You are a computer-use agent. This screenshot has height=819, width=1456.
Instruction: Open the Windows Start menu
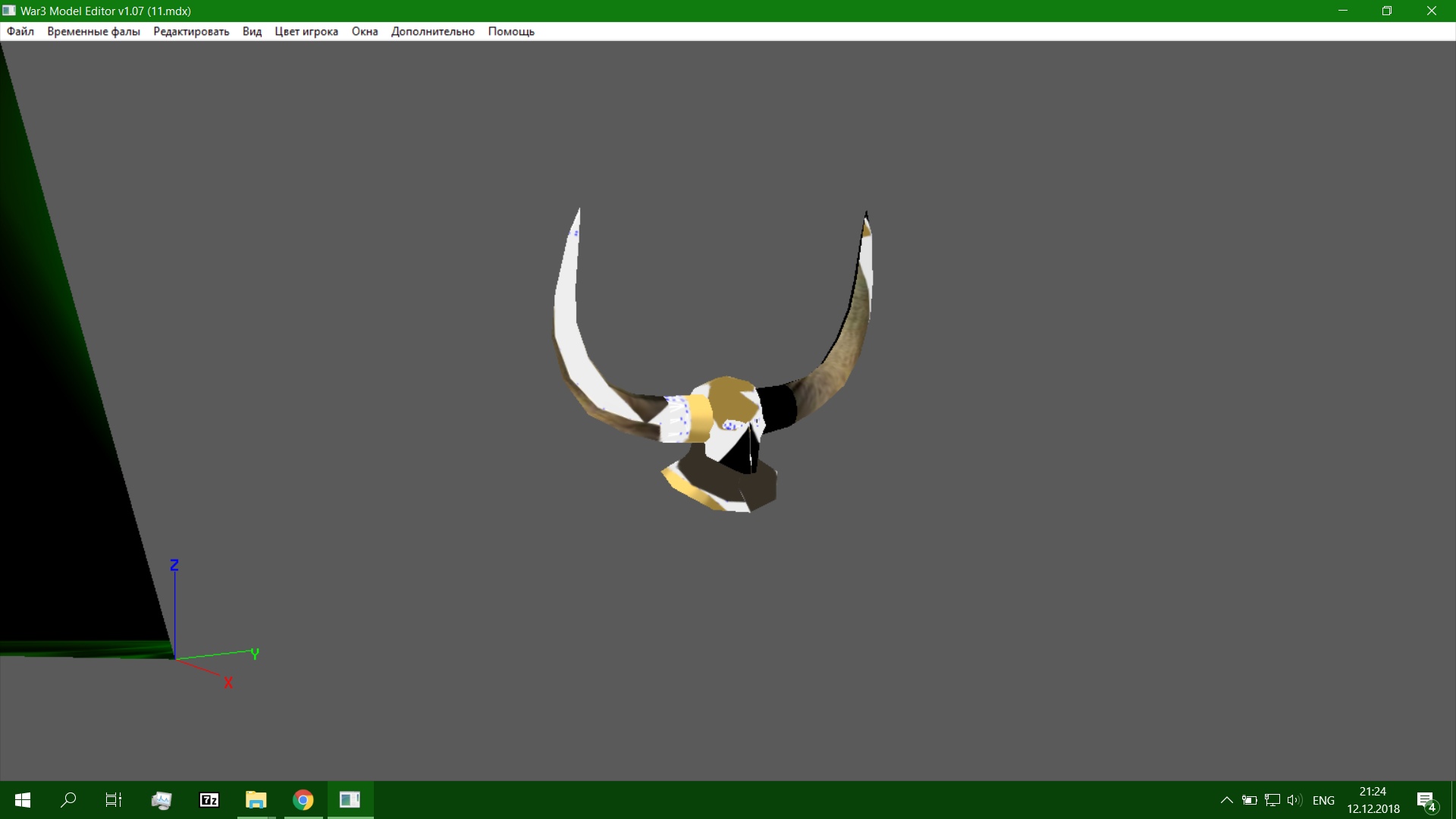click(23, 800)
